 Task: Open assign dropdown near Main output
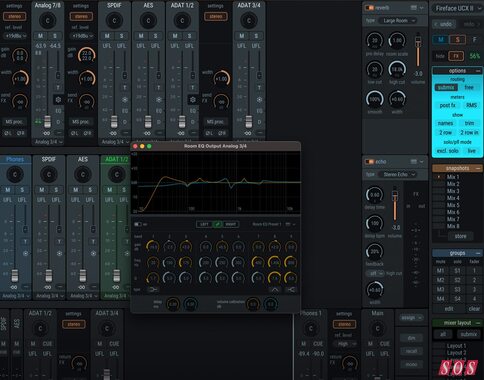coord(412,318)
